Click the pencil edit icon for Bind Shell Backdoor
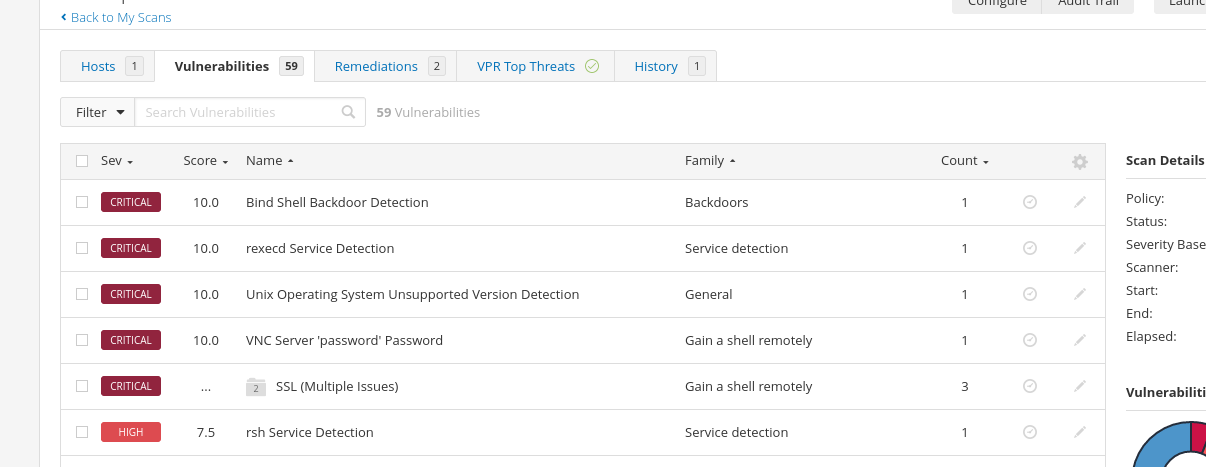The image size is (1206, 467). click(x=1079, y=202)
